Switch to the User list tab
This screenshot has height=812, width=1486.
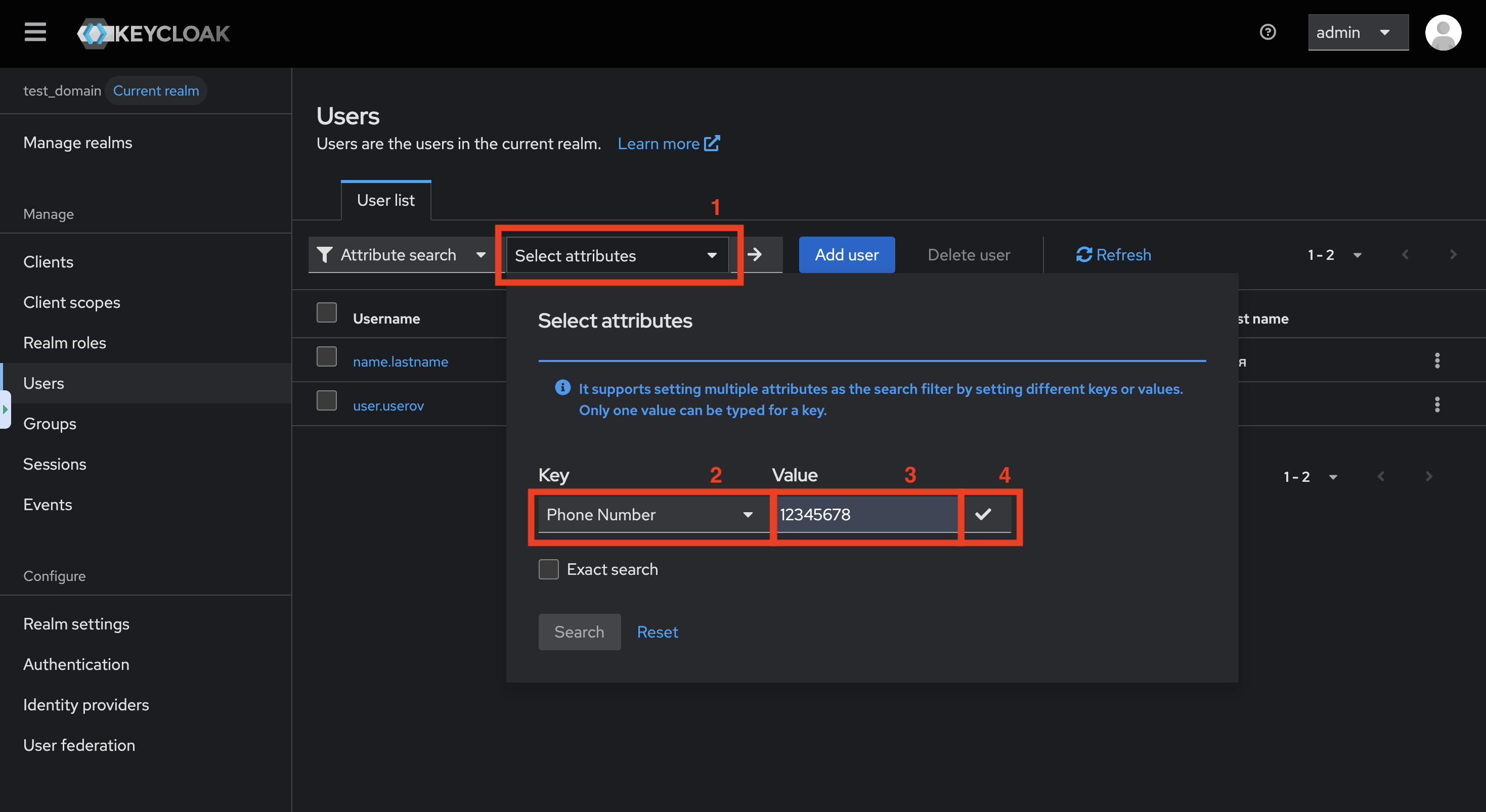385,200
